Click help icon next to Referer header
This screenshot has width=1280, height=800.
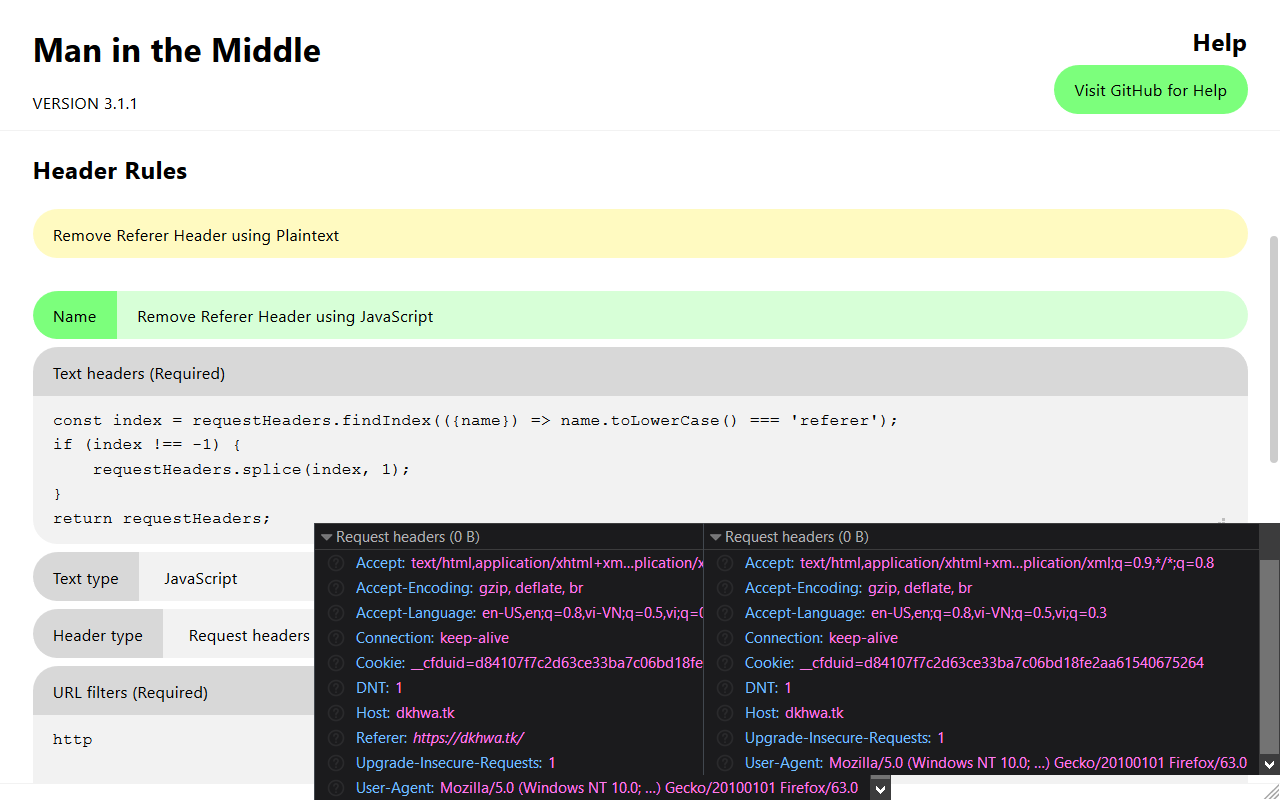point(336,738)
